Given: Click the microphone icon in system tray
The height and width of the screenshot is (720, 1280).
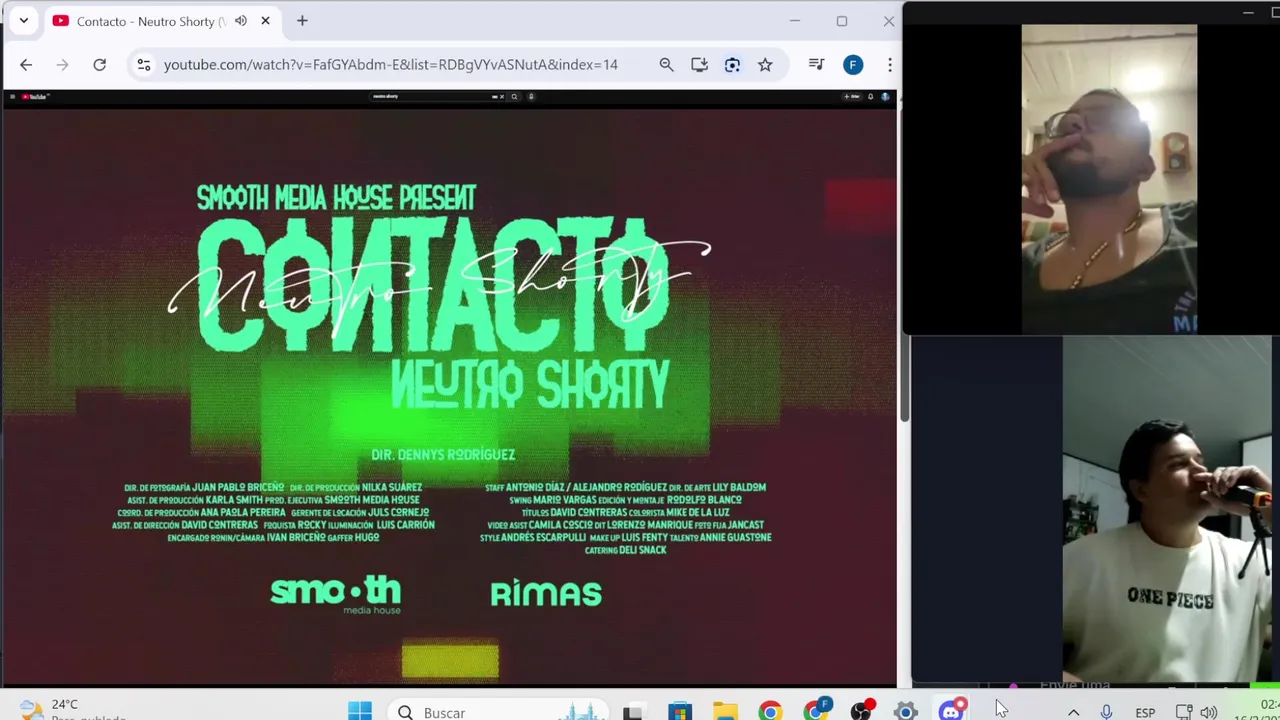Looking at the screenshot, I should coord(1106,712).
